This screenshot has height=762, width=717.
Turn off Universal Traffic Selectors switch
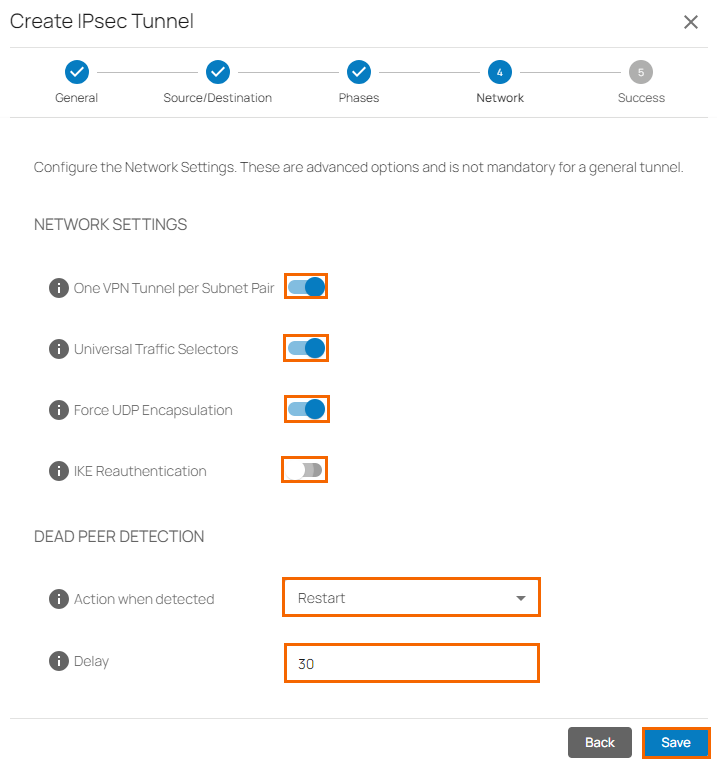[x=306, y=348]
